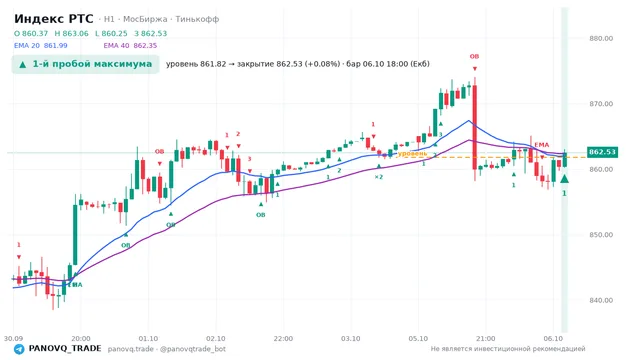640x360 pixels.
Task: Click the PANOVQ_TRADE brand name
Action: coord(65,349)
